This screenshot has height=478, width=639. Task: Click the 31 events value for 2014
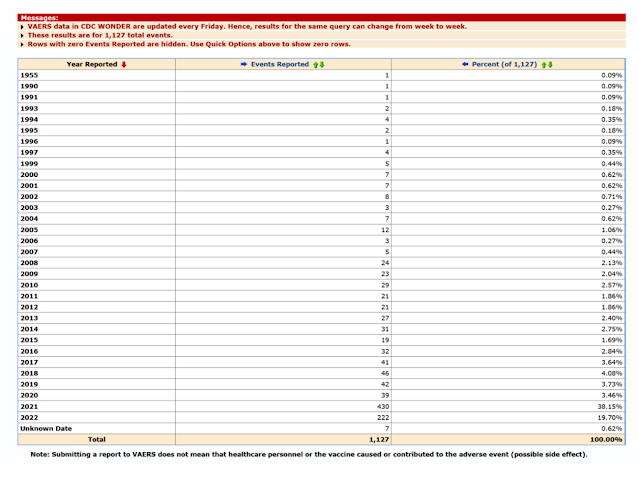385,329
